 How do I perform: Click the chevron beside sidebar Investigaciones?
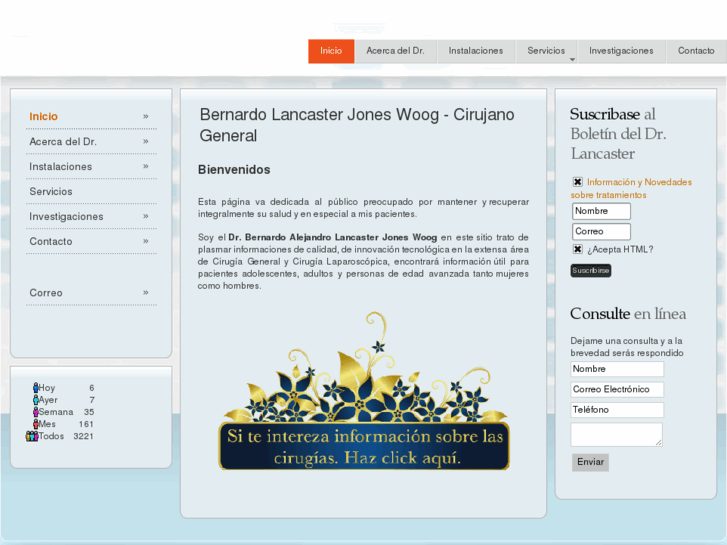pos(146,217)
